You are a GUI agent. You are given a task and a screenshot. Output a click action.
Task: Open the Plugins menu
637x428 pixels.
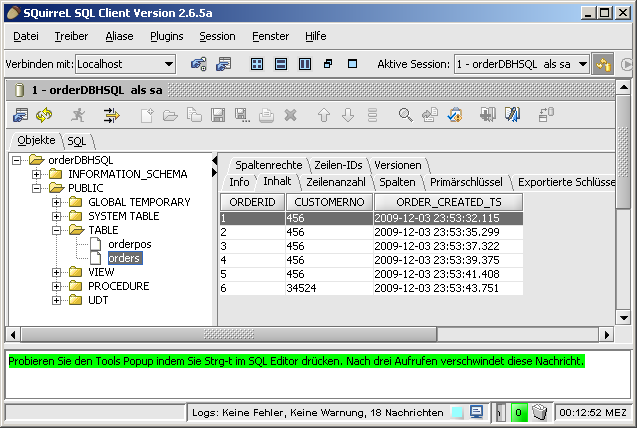click(166, 36)
